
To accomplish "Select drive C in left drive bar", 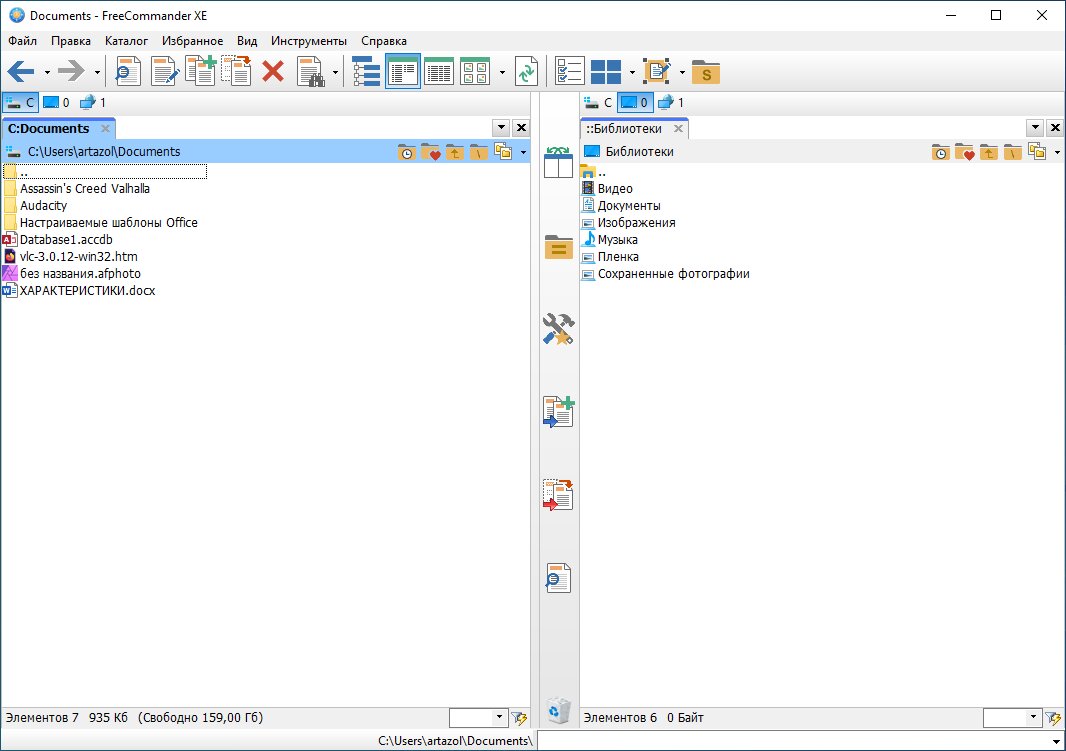I will [20, 103].
